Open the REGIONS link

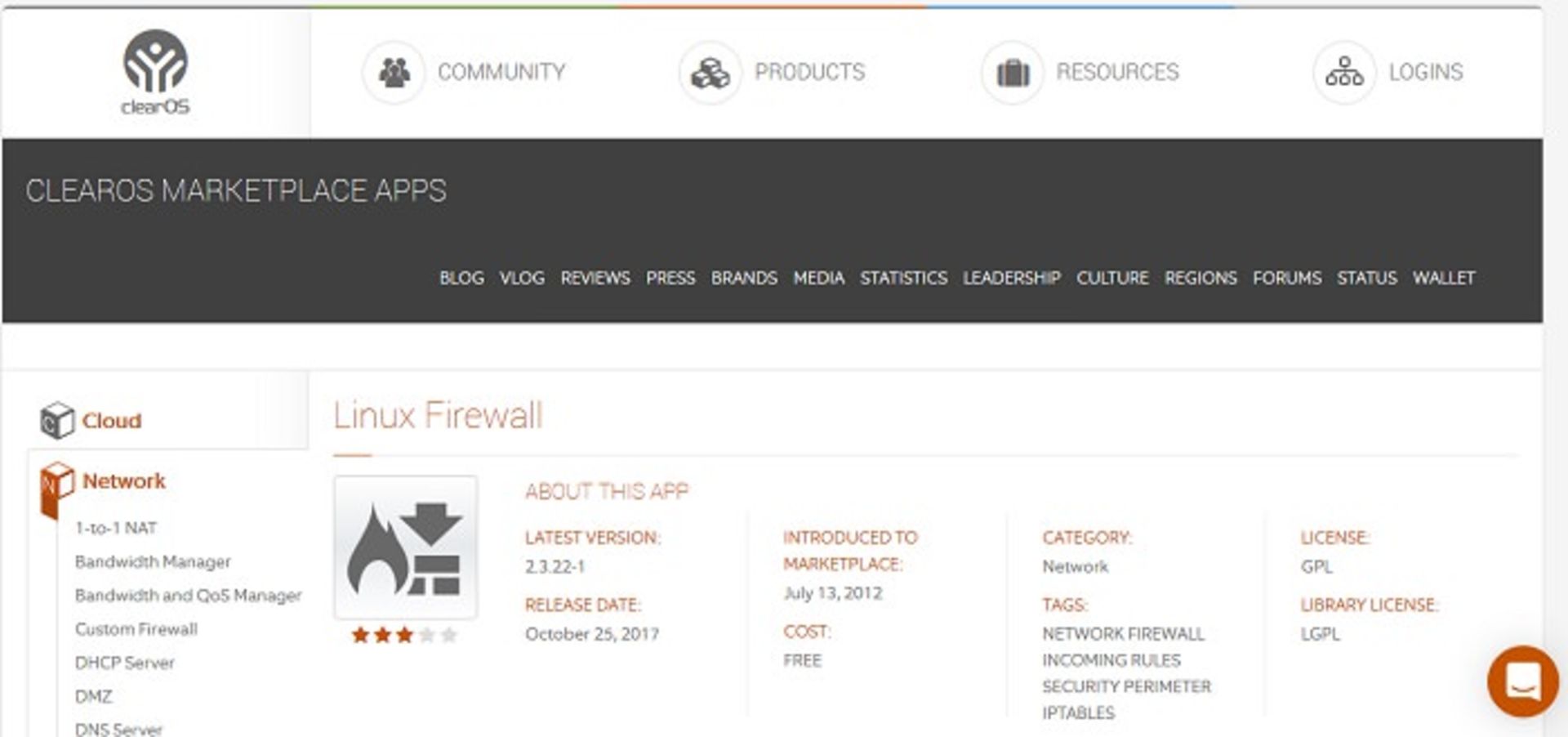click(x=1200, y=278)
